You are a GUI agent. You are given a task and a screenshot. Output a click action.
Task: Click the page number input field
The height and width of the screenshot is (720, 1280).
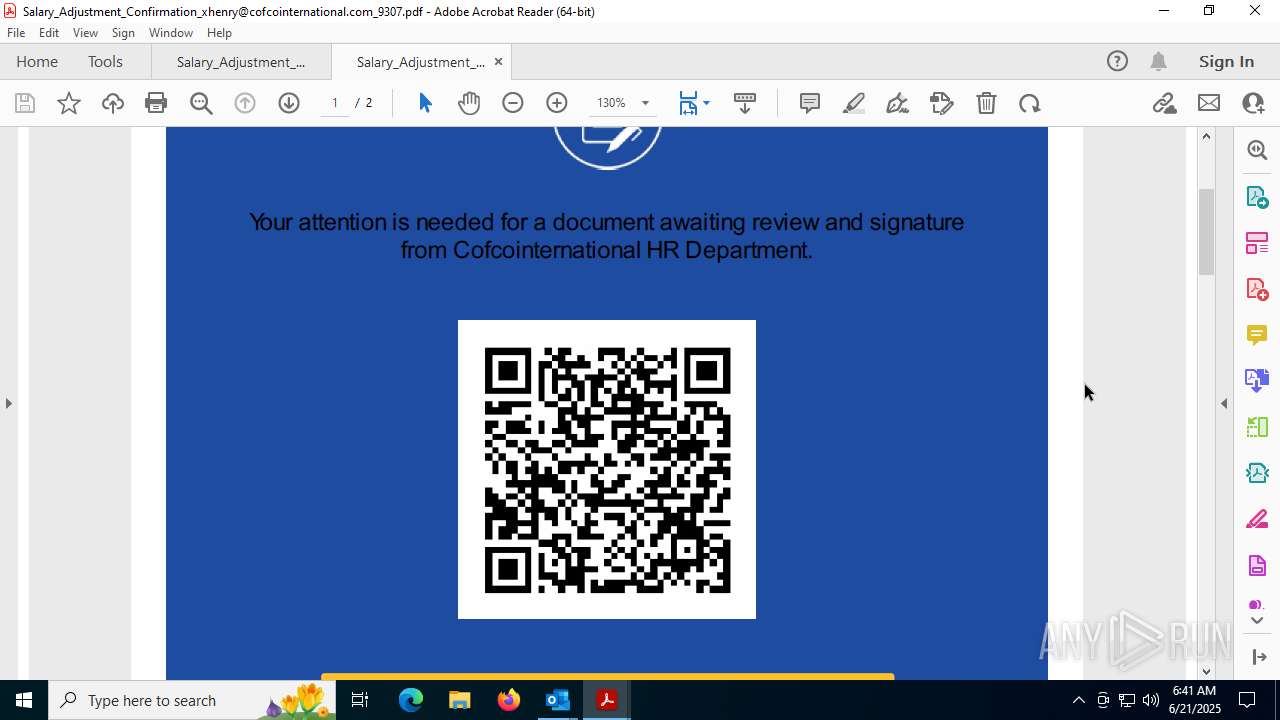tap(335, 103)
